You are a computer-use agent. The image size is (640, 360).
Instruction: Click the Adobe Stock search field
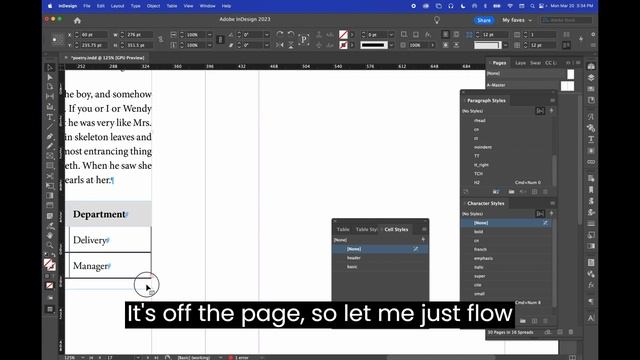point(567,20)
